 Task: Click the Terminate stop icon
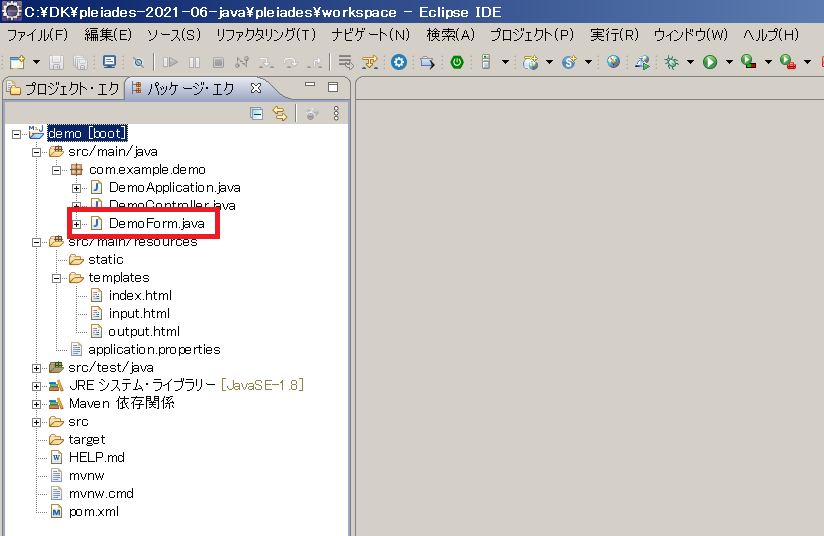click(x=218, y=63)
